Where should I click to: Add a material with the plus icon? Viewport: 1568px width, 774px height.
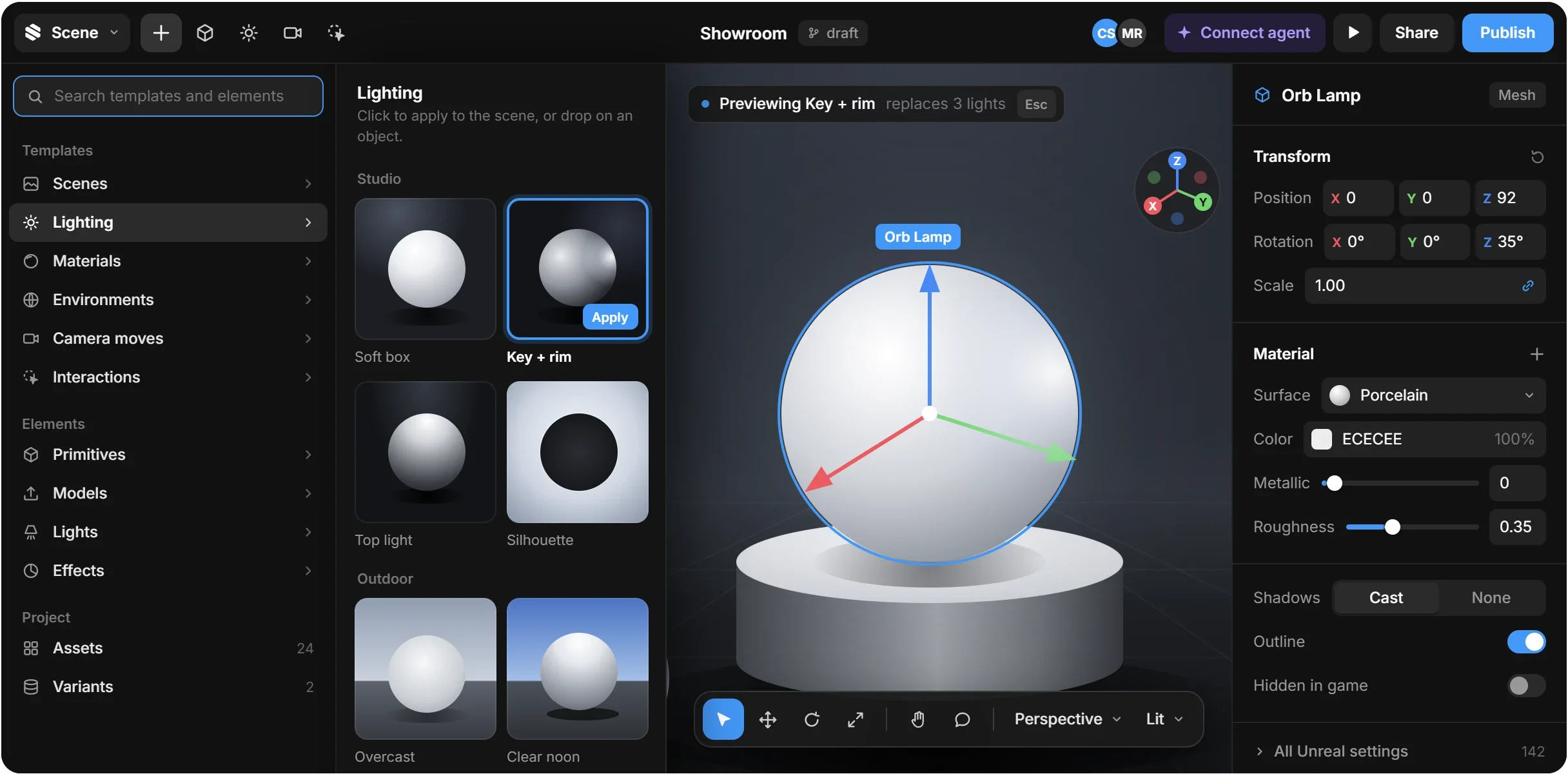pos(1537,354)
